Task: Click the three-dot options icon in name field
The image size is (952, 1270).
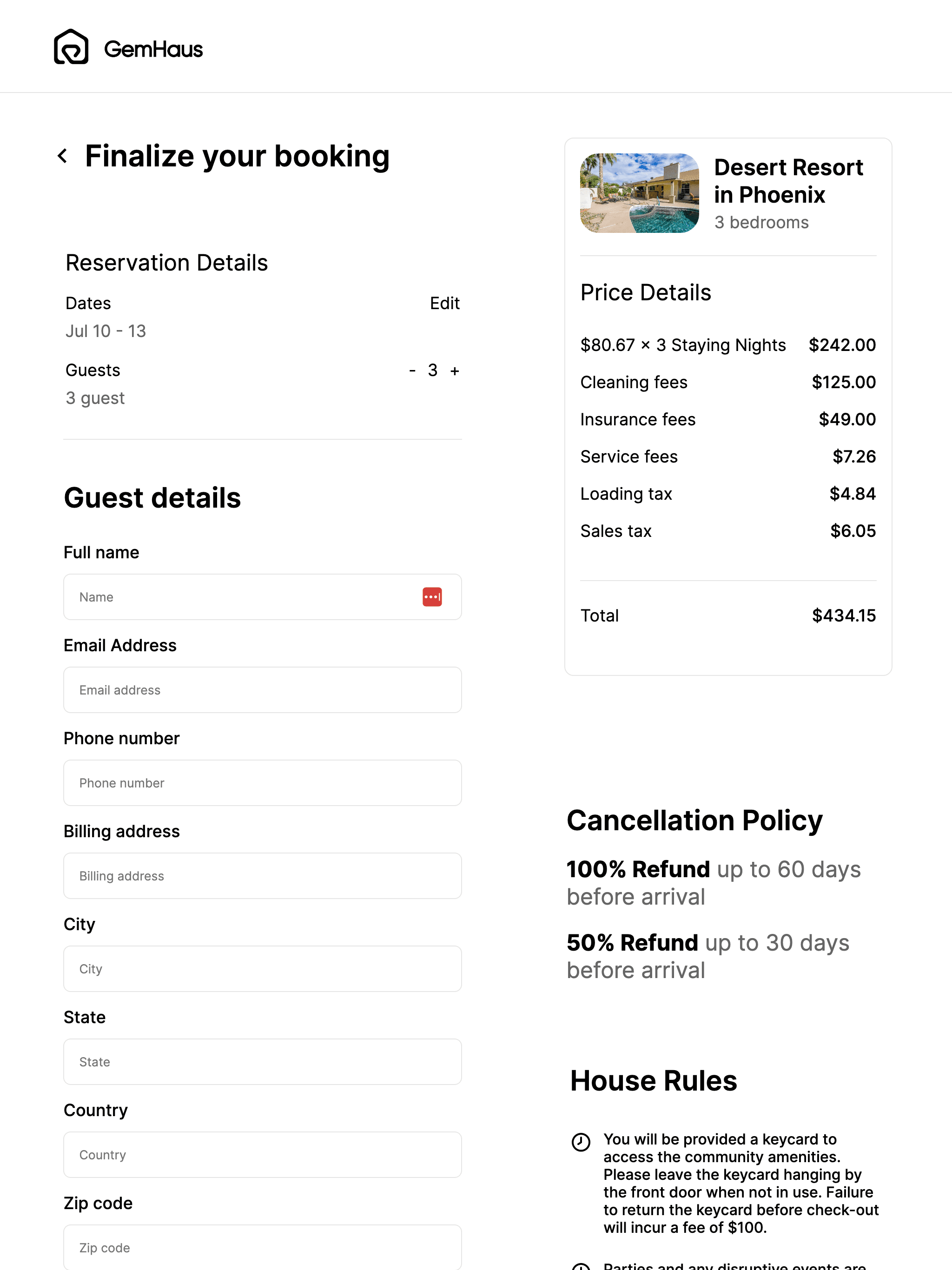Action: pyautogui.click(x=432, y=597)
